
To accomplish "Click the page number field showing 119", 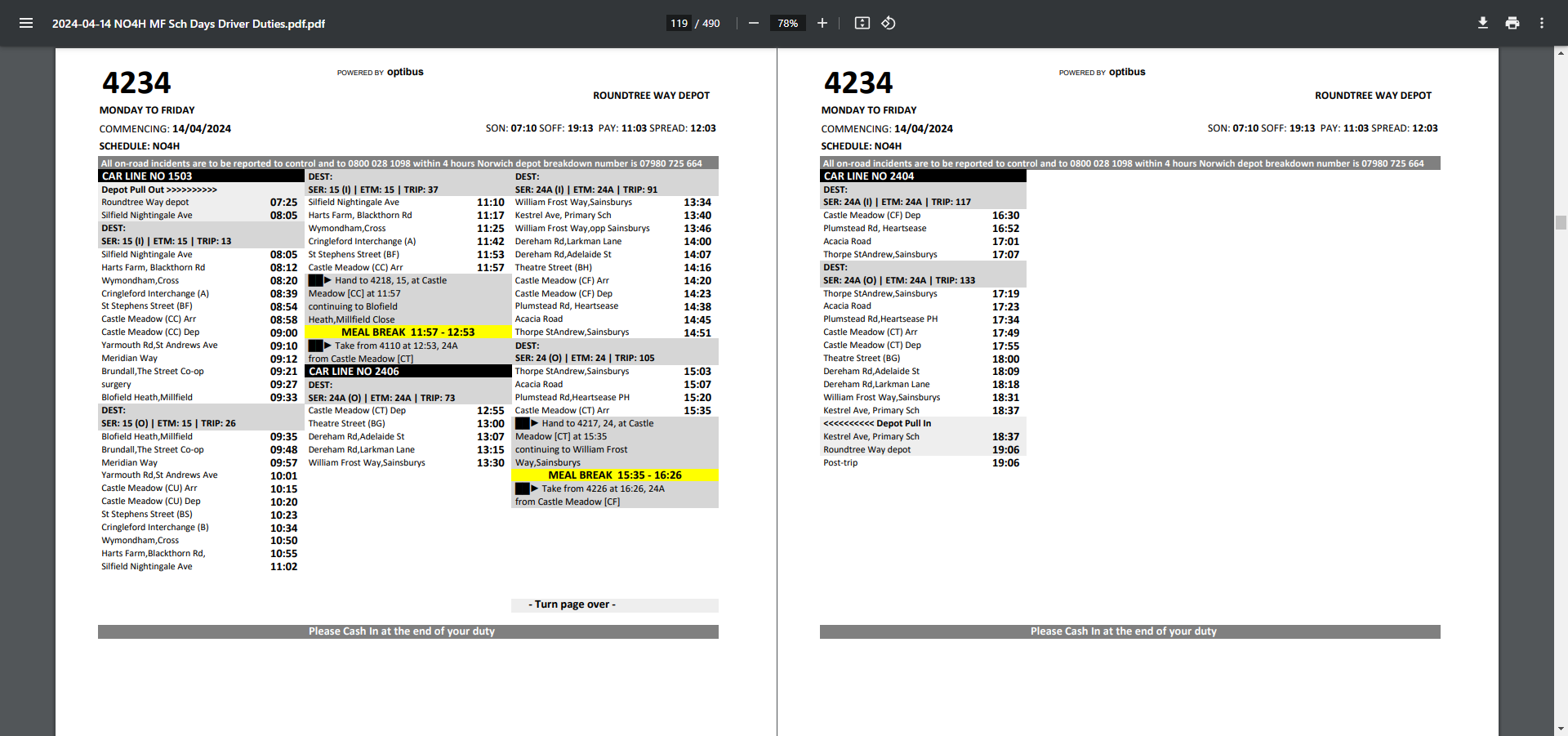I will (679, 23).
